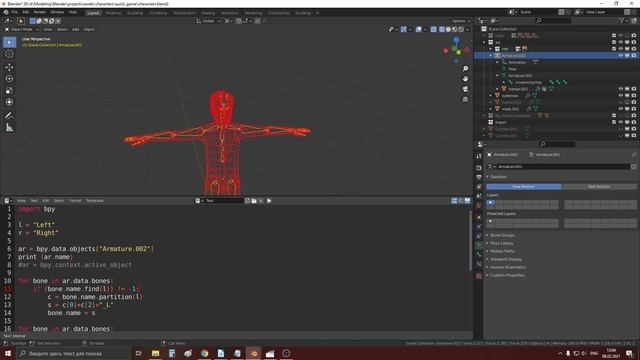Viewport: 640px width, 360px height.
Task: Open the Render menu
Action: point(40,13)
